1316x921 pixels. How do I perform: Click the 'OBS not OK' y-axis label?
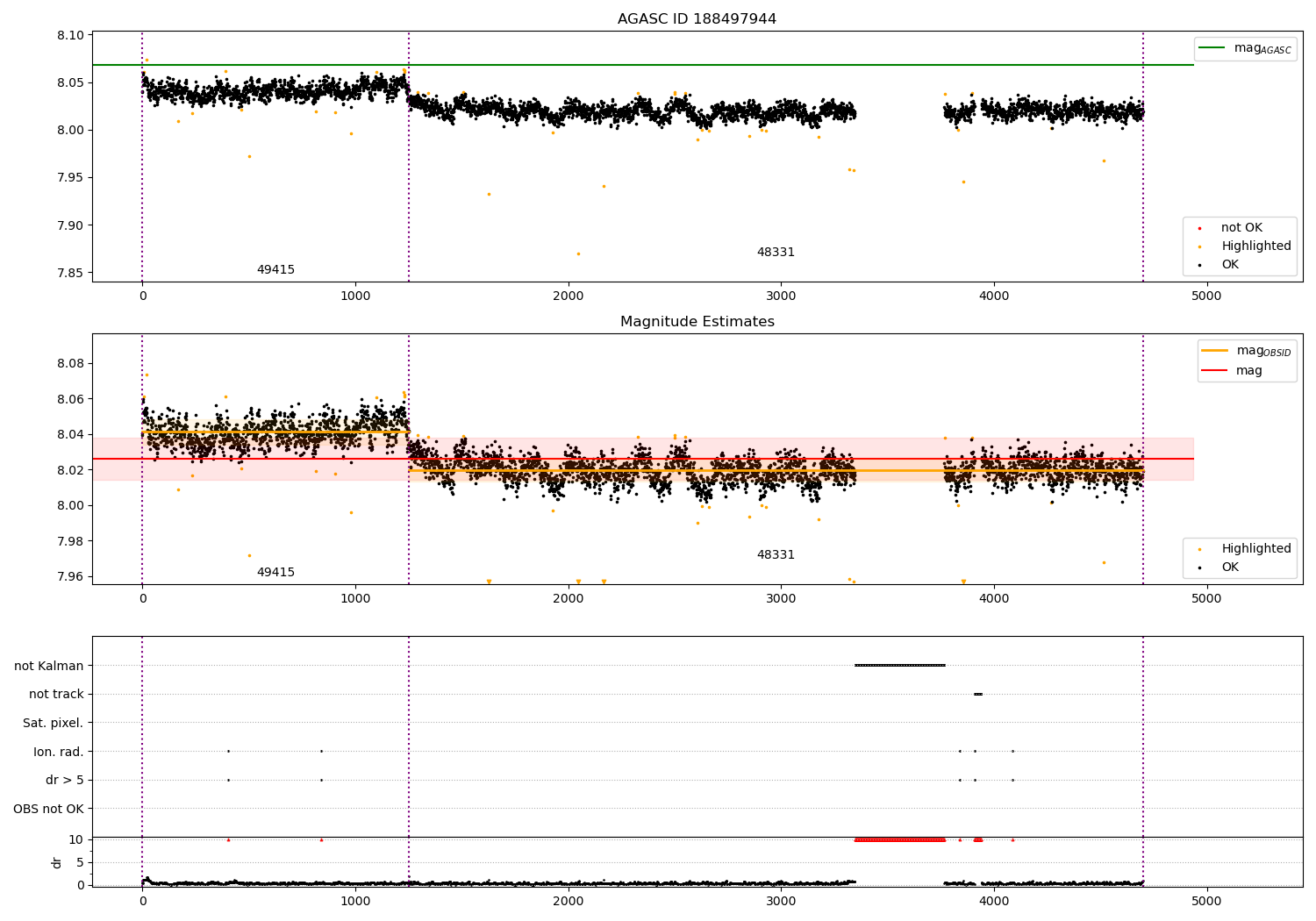point(48,809)
